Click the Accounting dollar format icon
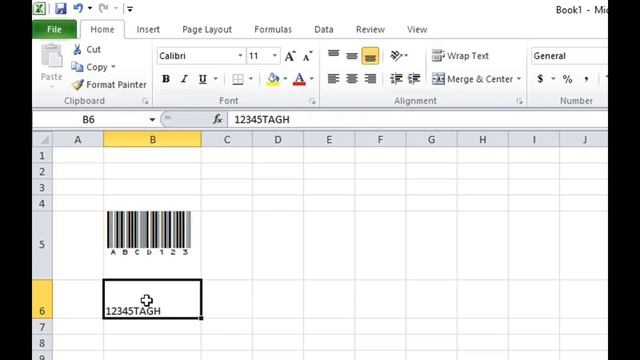The image size is (640, 360). tap(540, 79)
